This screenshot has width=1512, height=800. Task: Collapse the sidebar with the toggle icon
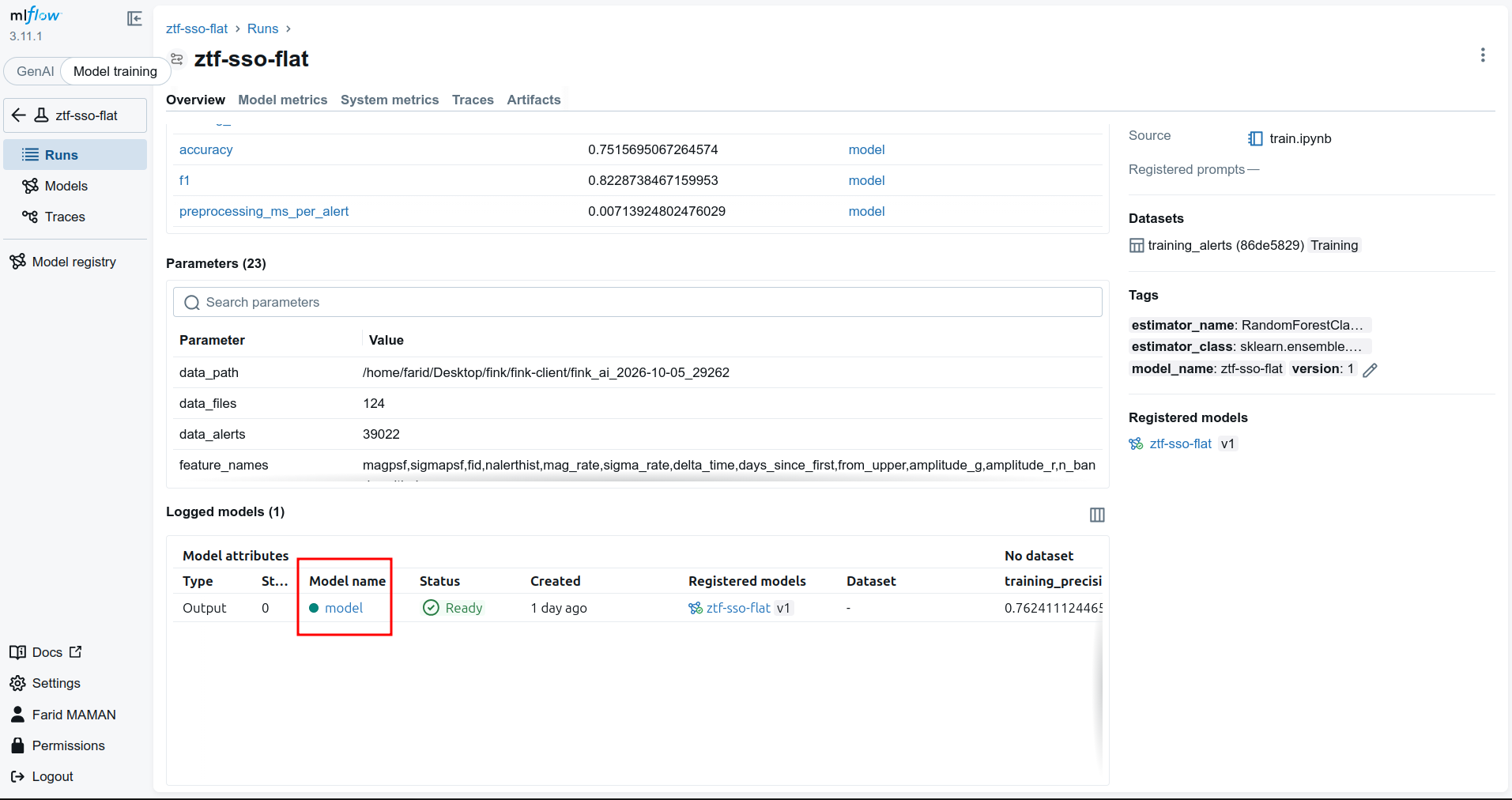[134, 18]
